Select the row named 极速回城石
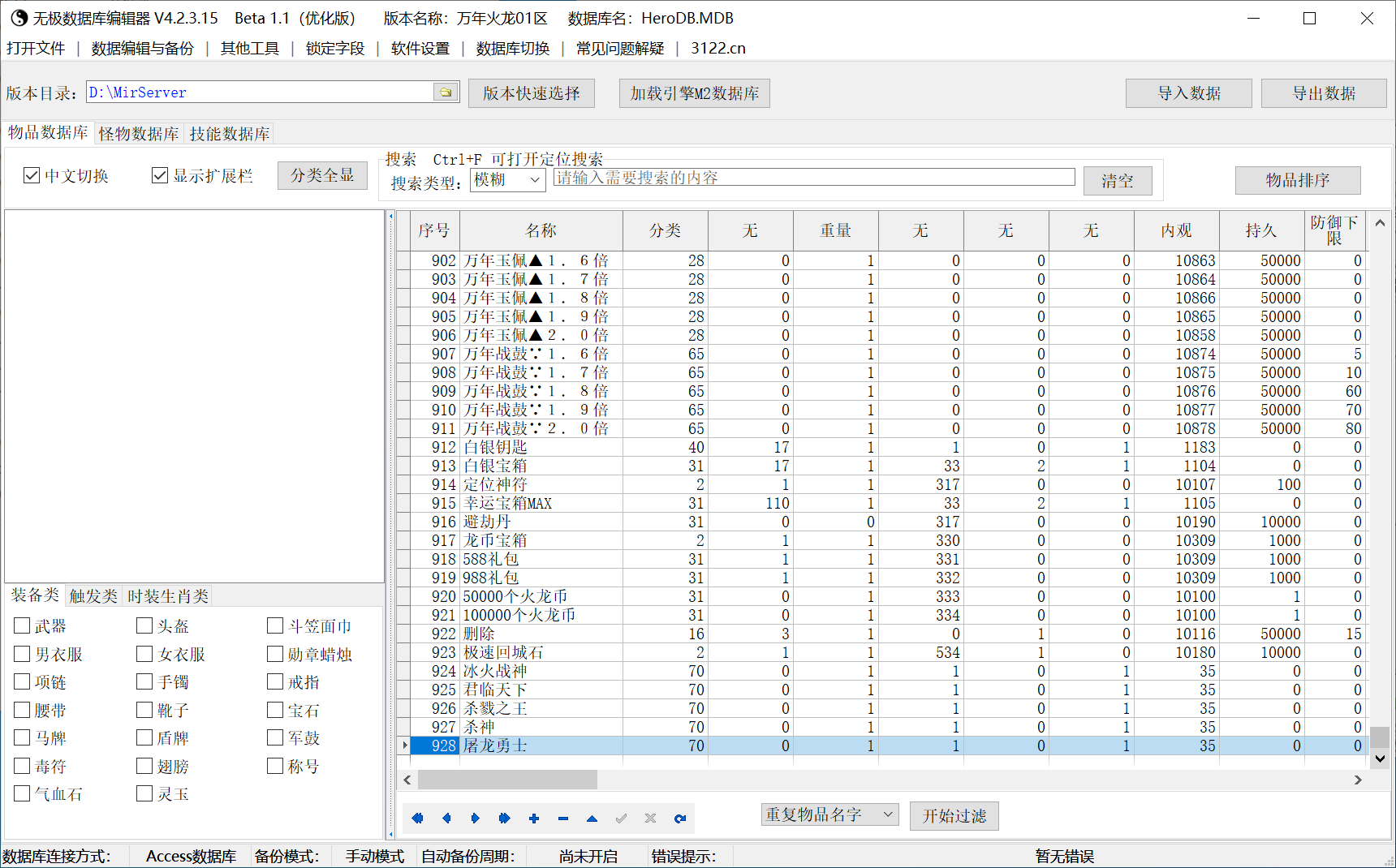The width and height of the screenshot is (1396, 868). click(x=881, y=652)
